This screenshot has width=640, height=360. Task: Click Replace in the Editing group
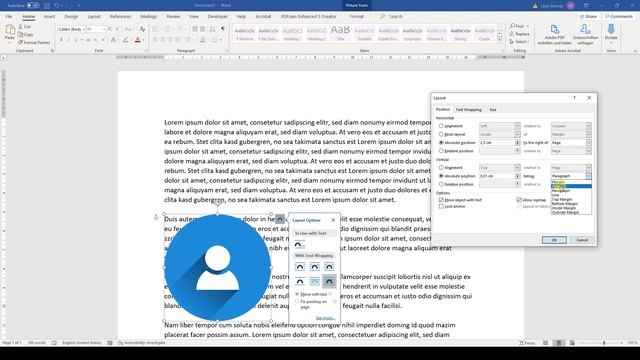(x=519, y=34)
